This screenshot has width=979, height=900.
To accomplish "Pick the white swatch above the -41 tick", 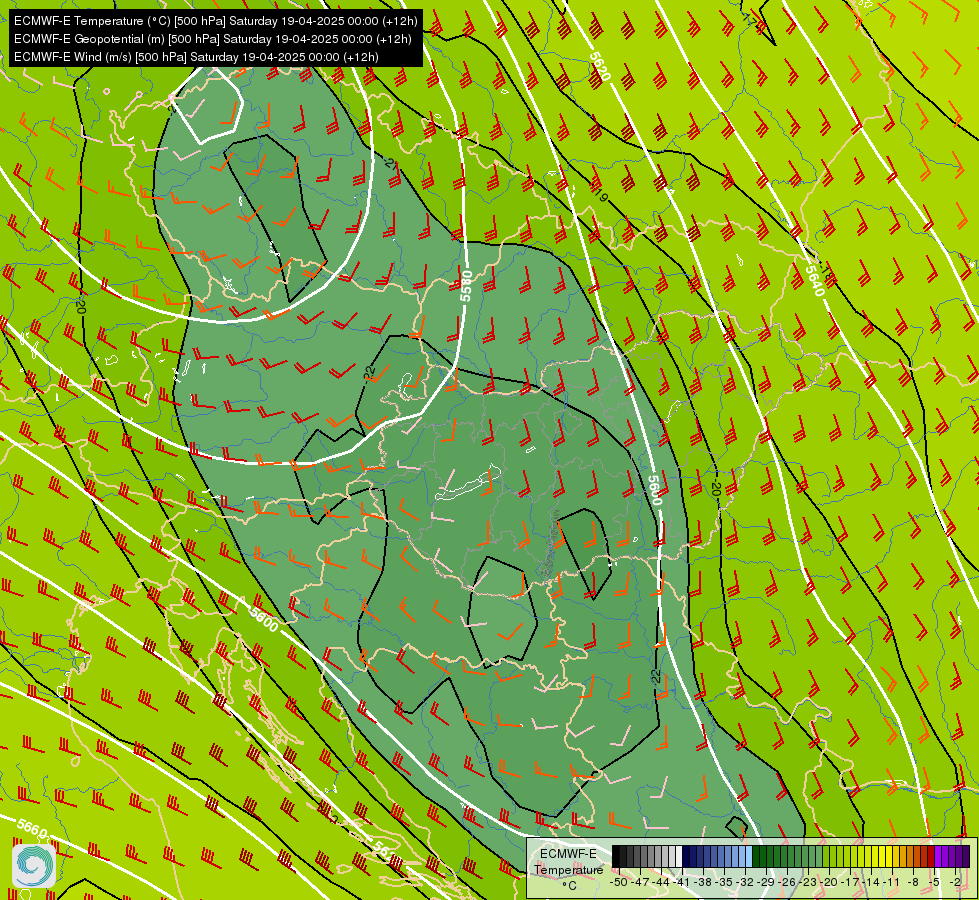I will pyautogui.click(x=679, y=856).
